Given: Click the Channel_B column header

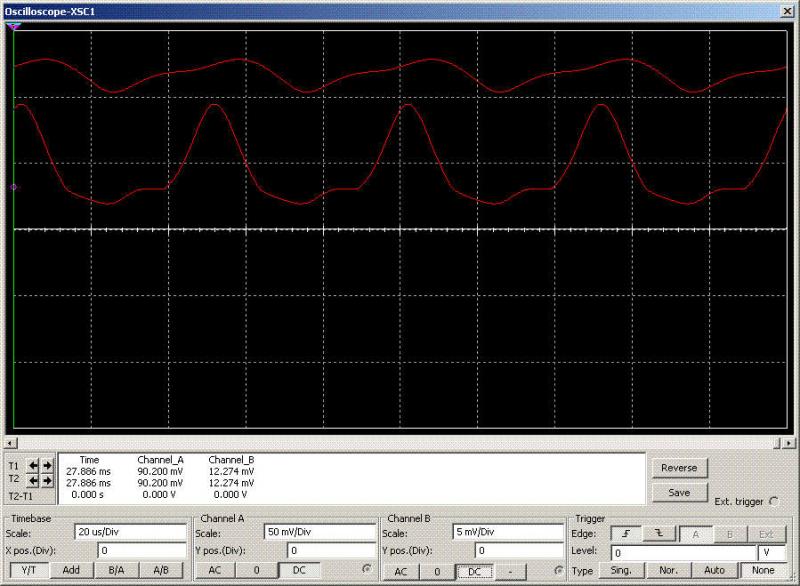Looking at the screenshot, I should (x=231, y=460).
